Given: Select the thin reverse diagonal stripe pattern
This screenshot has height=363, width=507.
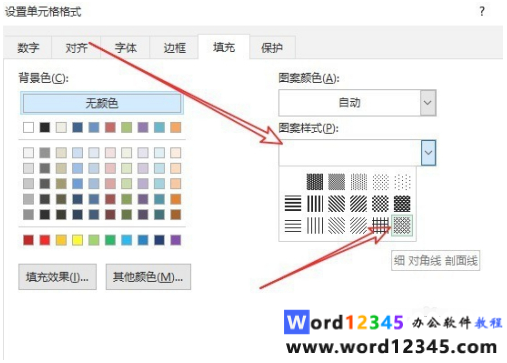Looking at the screenshot, I should tap(337, 225).
